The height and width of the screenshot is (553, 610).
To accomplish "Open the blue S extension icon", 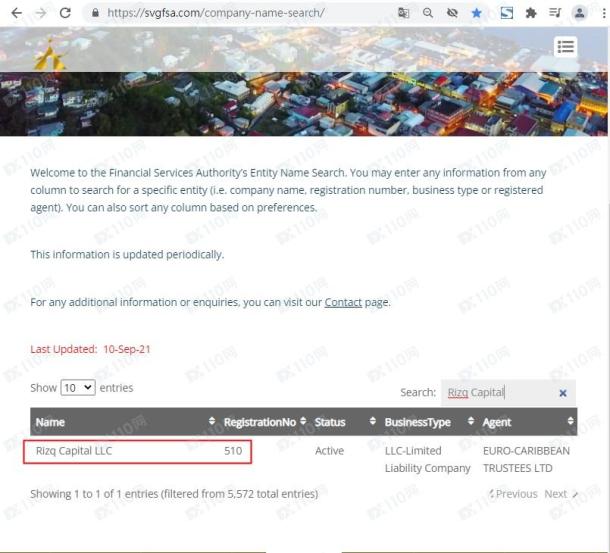I will point(507,13).
